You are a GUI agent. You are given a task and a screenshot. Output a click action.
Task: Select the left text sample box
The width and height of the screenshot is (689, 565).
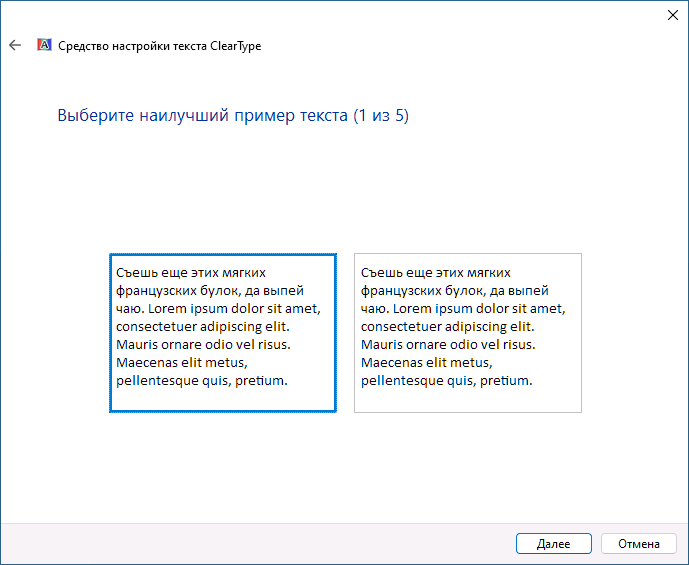pyautogui.click(x=223, y=333)
